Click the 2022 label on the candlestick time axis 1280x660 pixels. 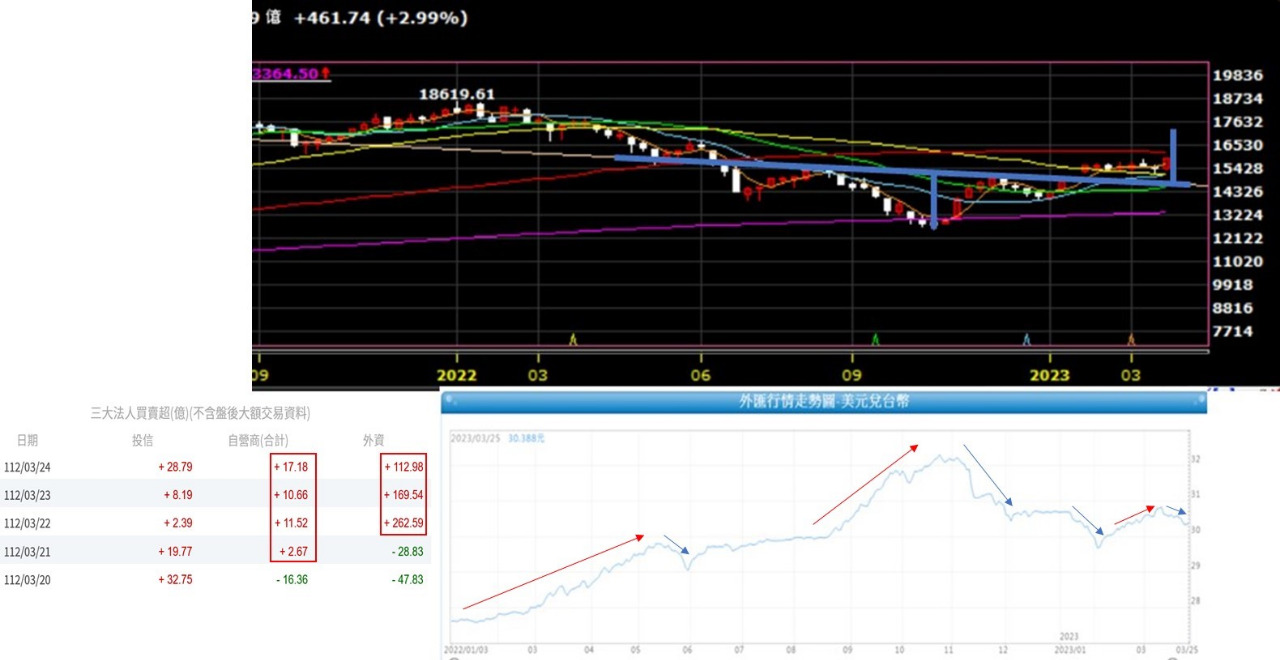point(456,376)
